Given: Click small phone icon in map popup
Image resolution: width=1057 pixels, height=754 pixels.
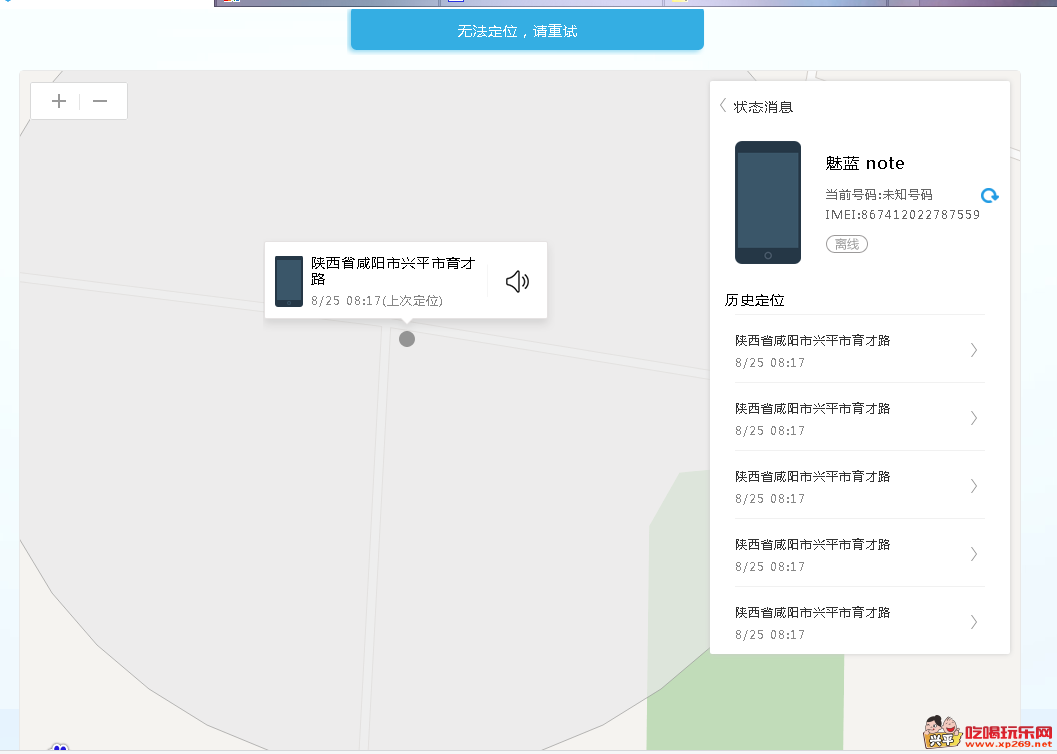Looking at the screenshot, I should tap(289, 281).
